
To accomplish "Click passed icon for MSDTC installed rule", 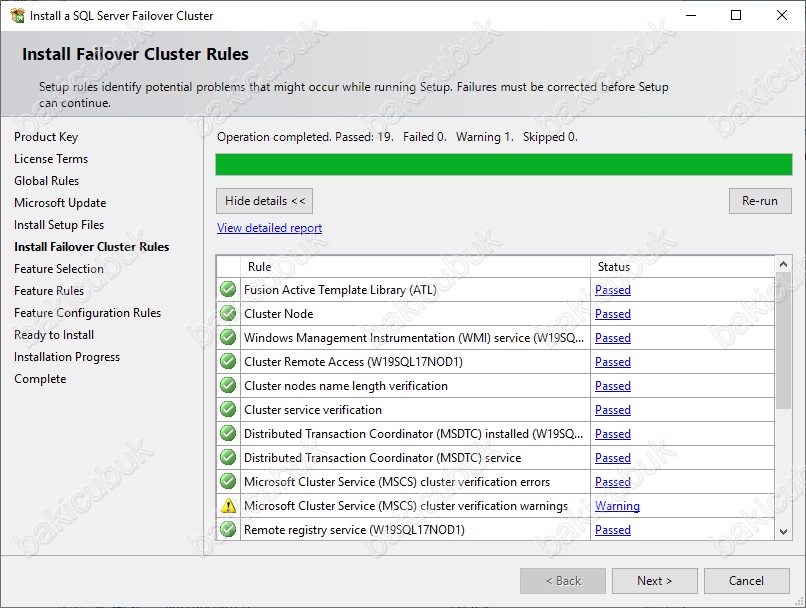I will click(x=228, y=433).
